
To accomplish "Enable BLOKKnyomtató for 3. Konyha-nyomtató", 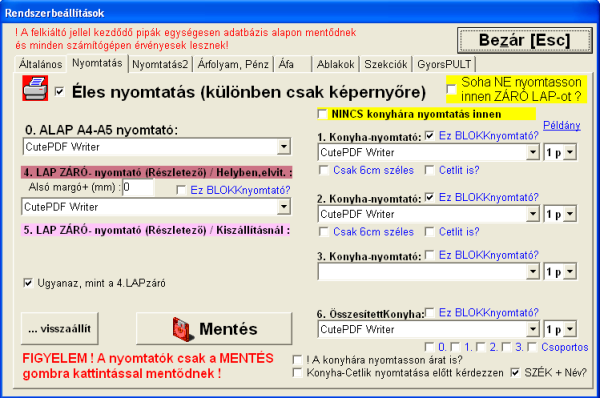I will pos(430,255).
